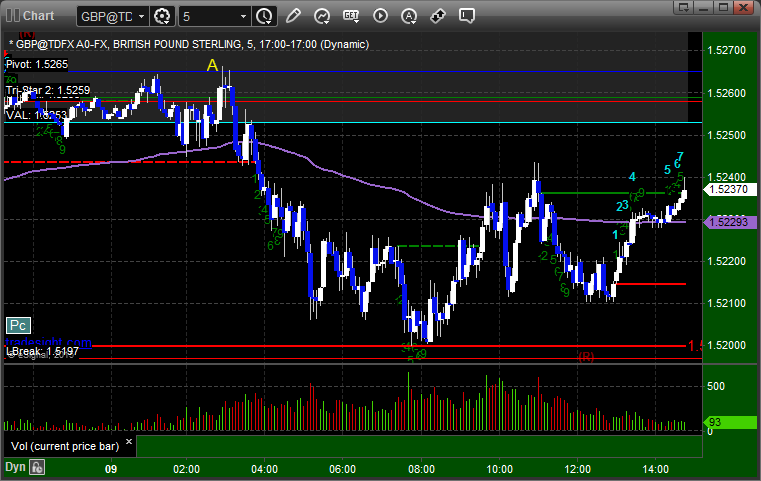The image size is (761, 481).
Task: Click the Pivot: 1.5265 label
Action: click(x=37, y=64)
